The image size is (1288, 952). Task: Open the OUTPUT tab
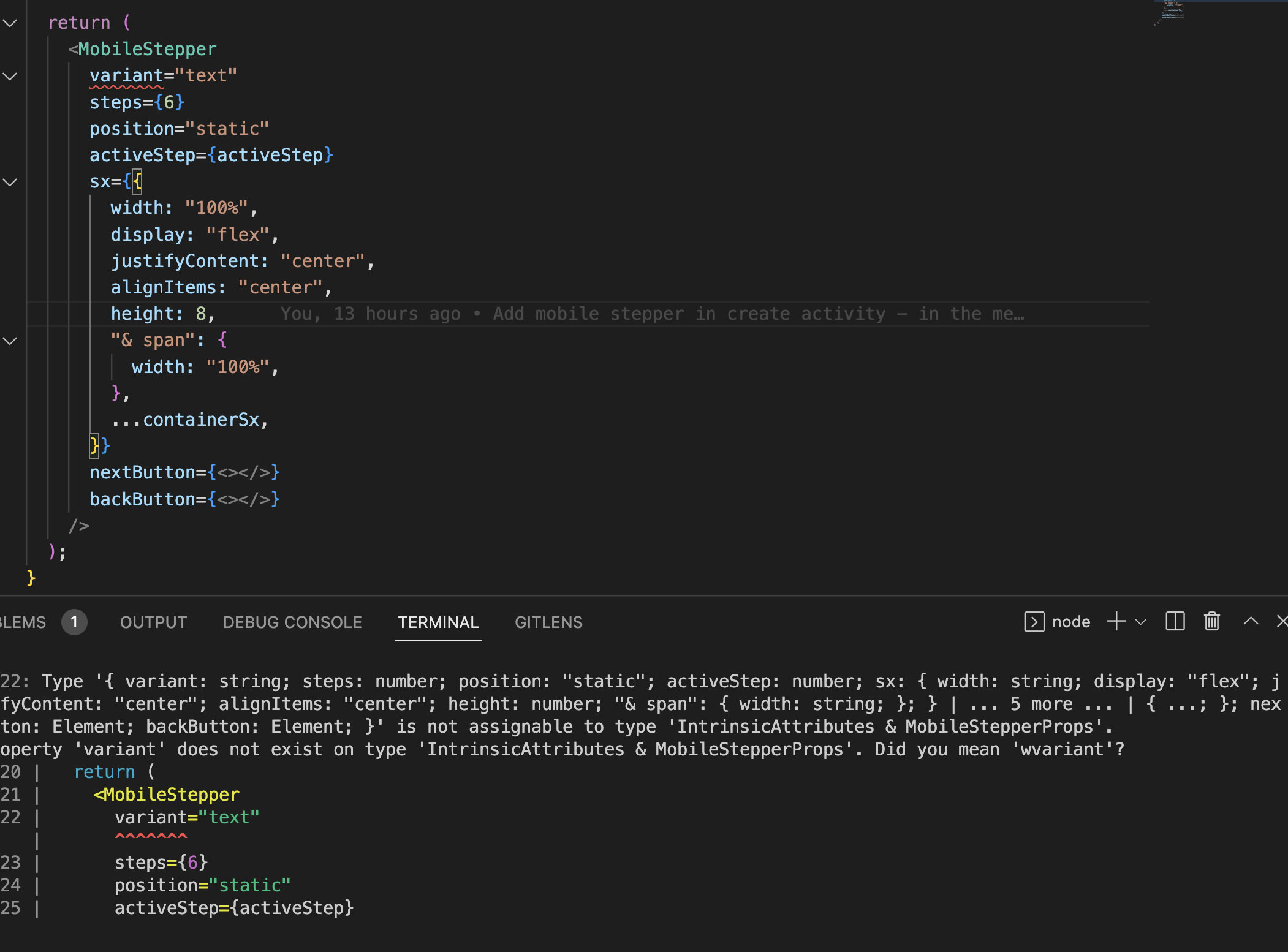click(153, 622)
